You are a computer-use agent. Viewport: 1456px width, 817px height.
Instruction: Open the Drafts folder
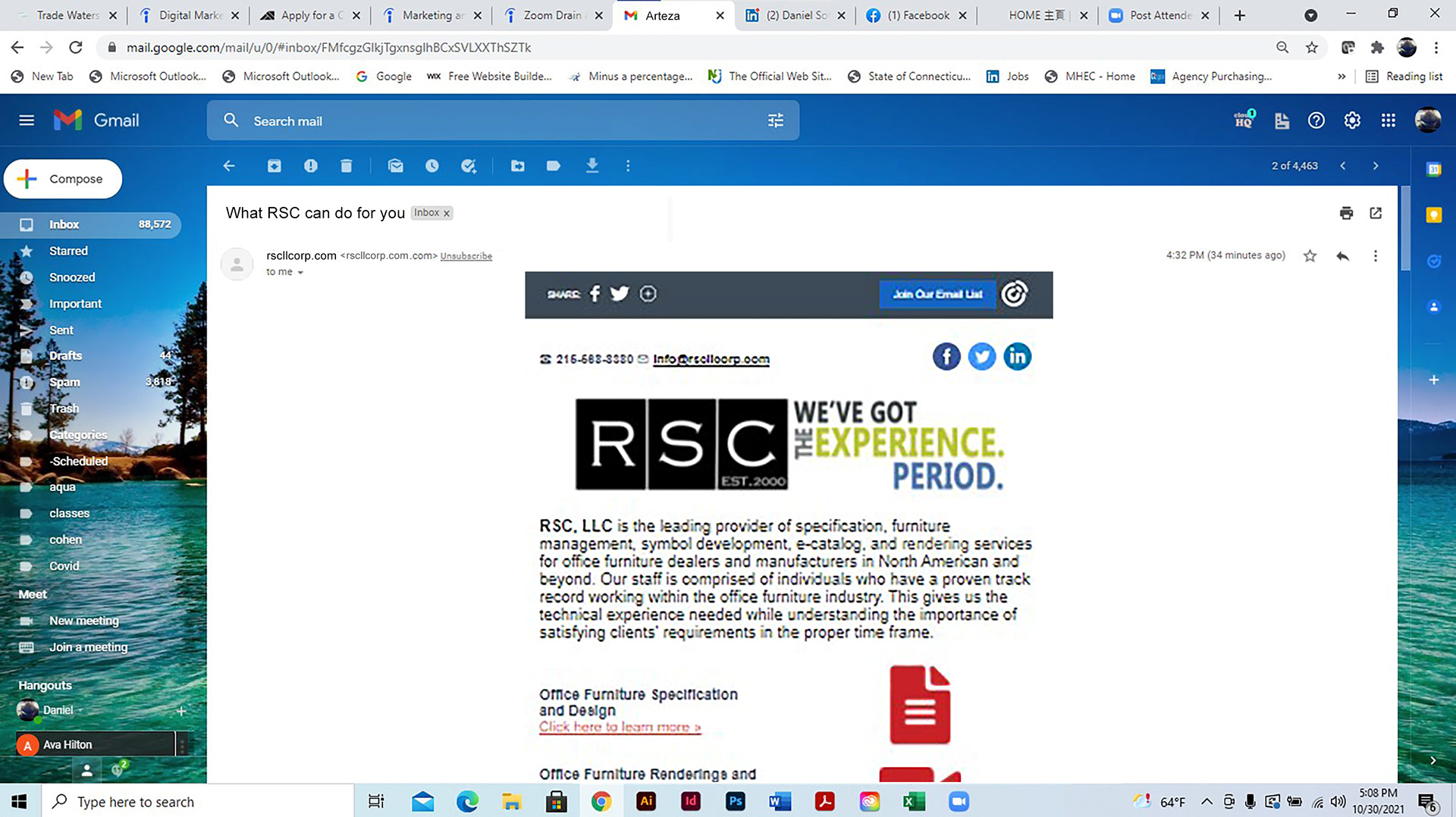(x=66, y=355)
